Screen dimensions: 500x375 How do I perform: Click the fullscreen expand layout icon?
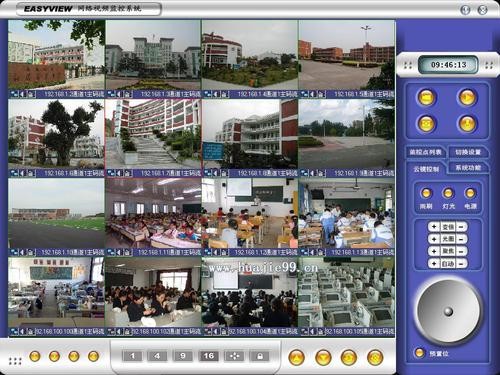tap(234, 356)
